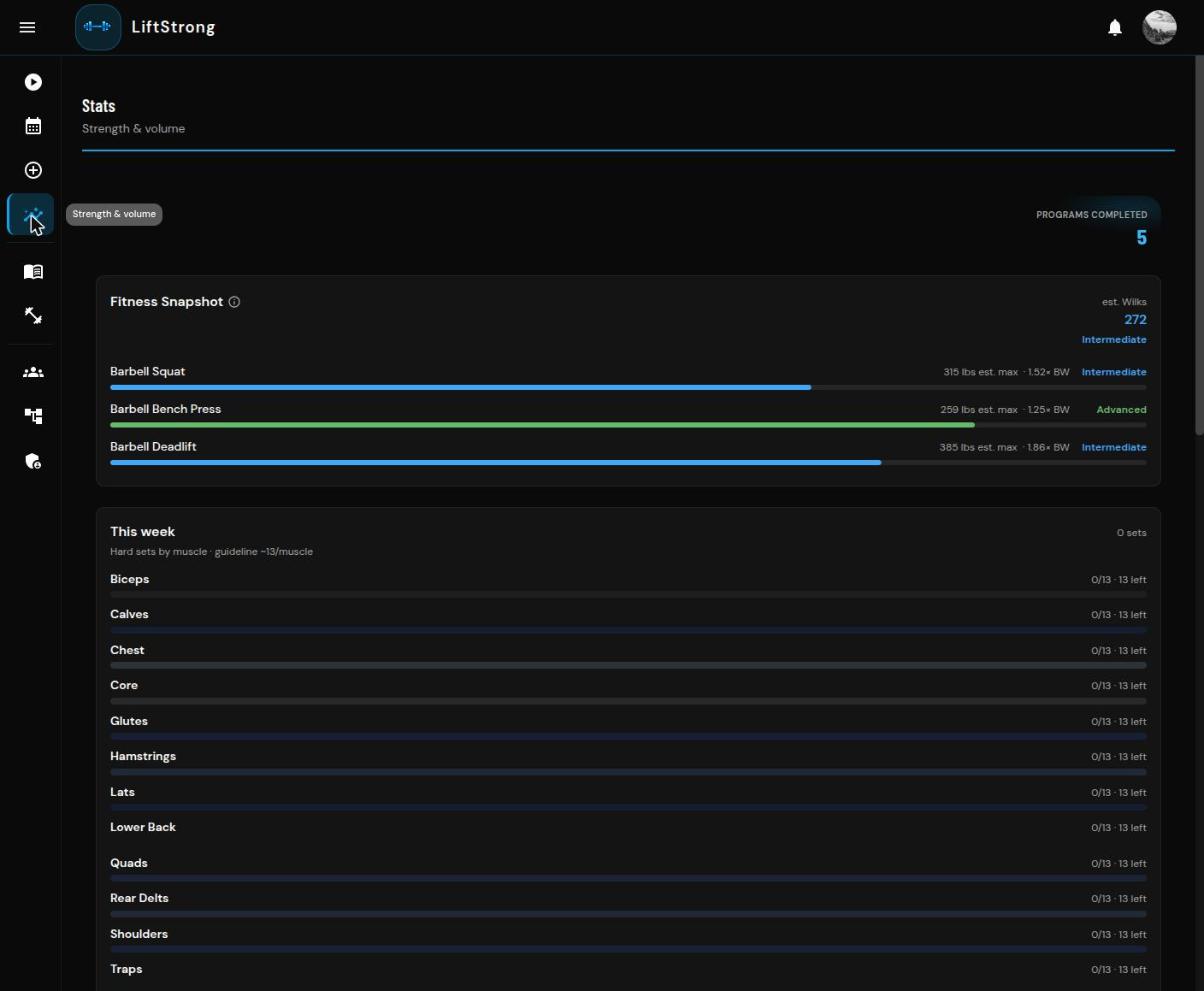Screen dimensions: 1204x991
Task: Click the Hamstrings muscle row
Action: [x=628, y=763]
